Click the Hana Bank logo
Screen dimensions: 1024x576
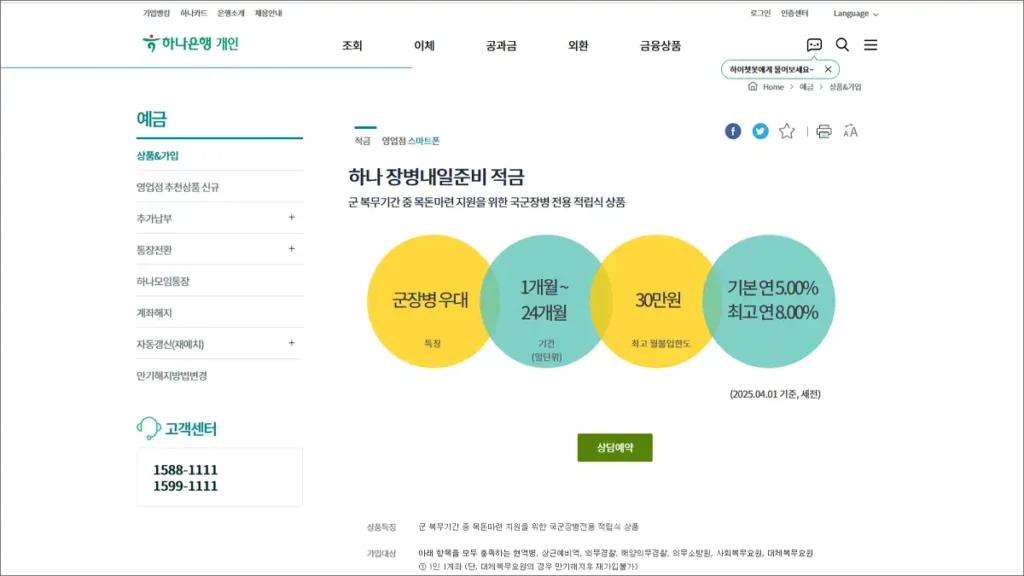click(190, 44)
